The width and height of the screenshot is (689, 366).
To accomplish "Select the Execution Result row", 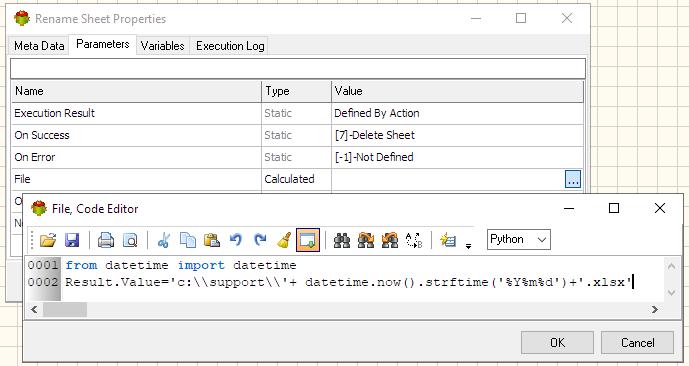I will click(x=297, y=113).
